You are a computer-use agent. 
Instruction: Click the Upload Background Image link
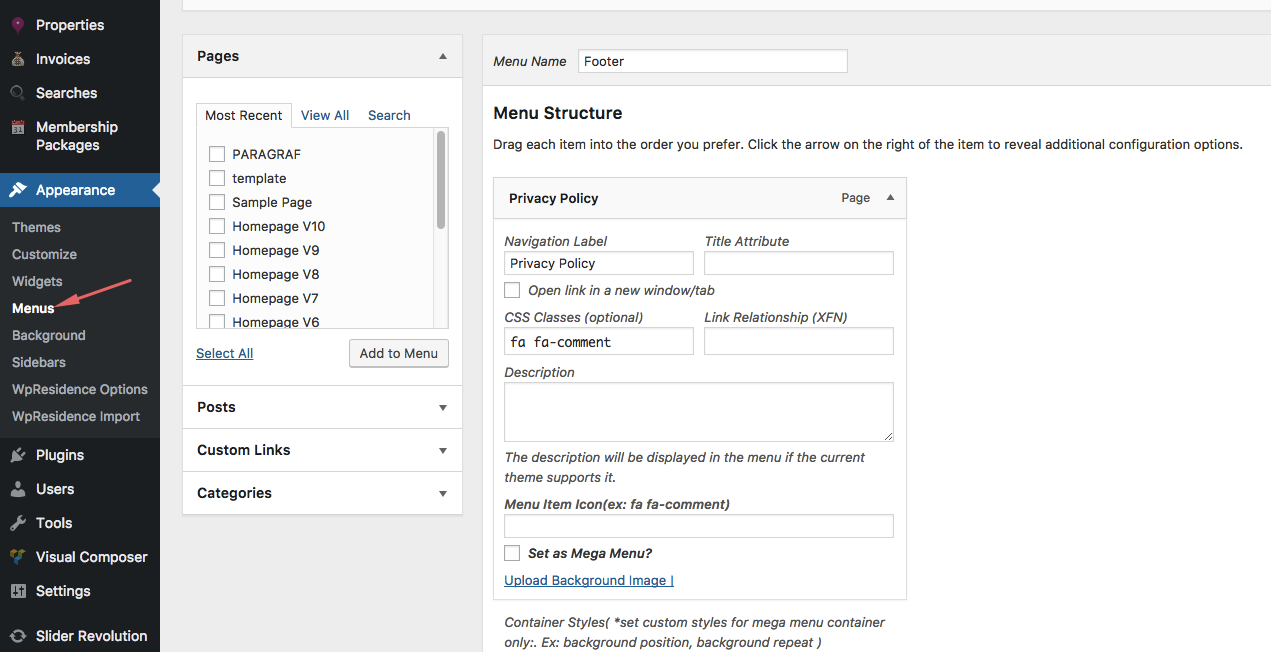pos(588,580)
